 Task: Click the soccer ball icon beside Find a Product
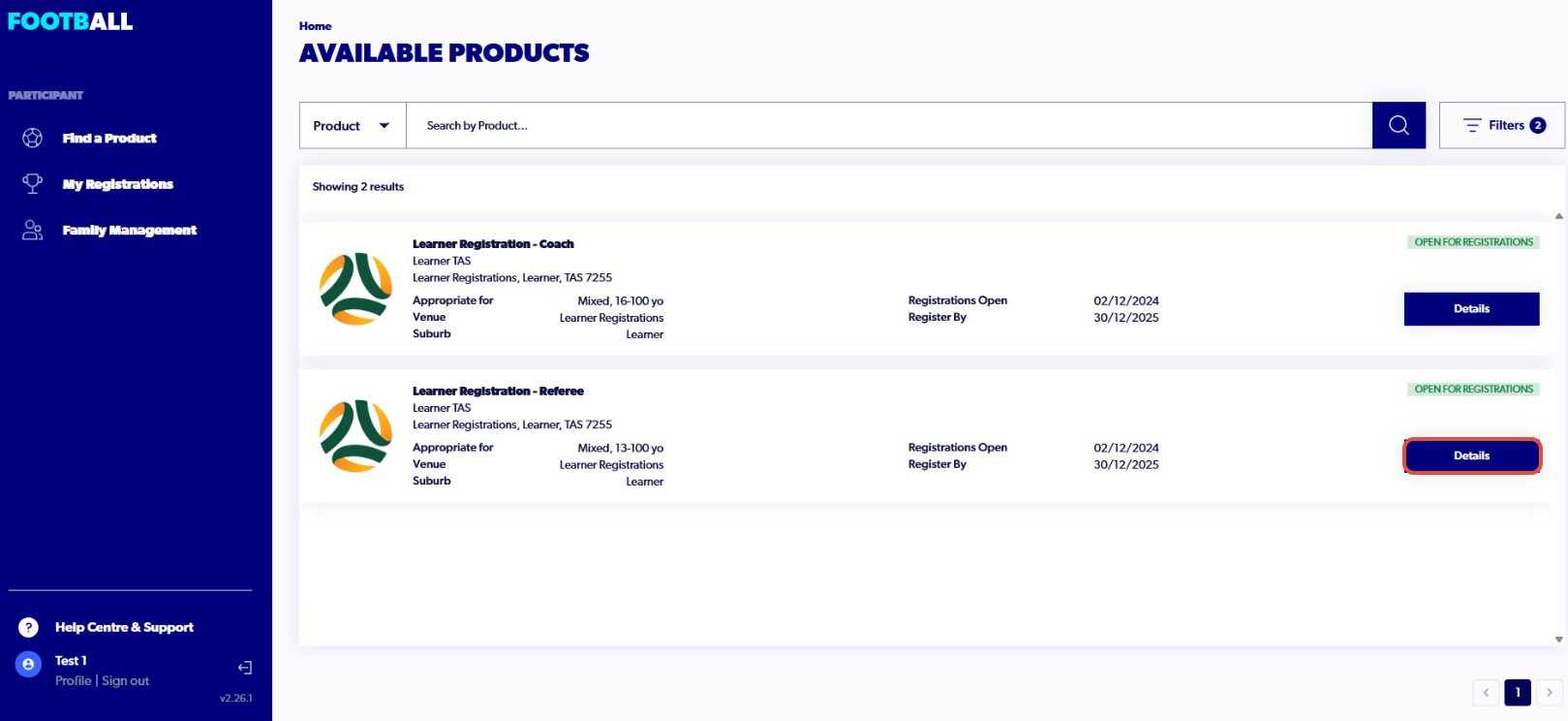point(32,138)
